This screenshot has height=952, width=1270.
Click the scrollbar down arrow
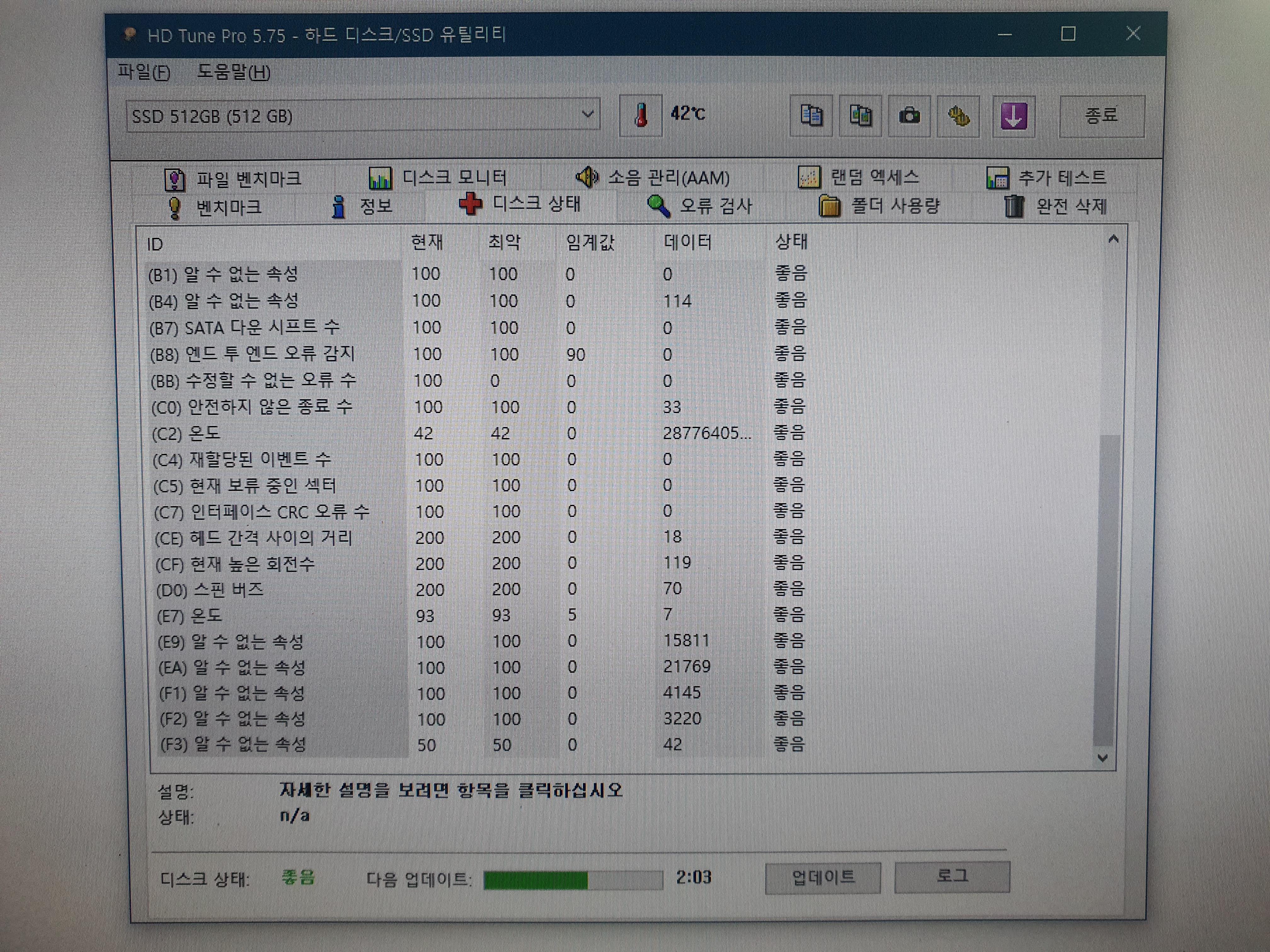click(x=1102, y=757)
